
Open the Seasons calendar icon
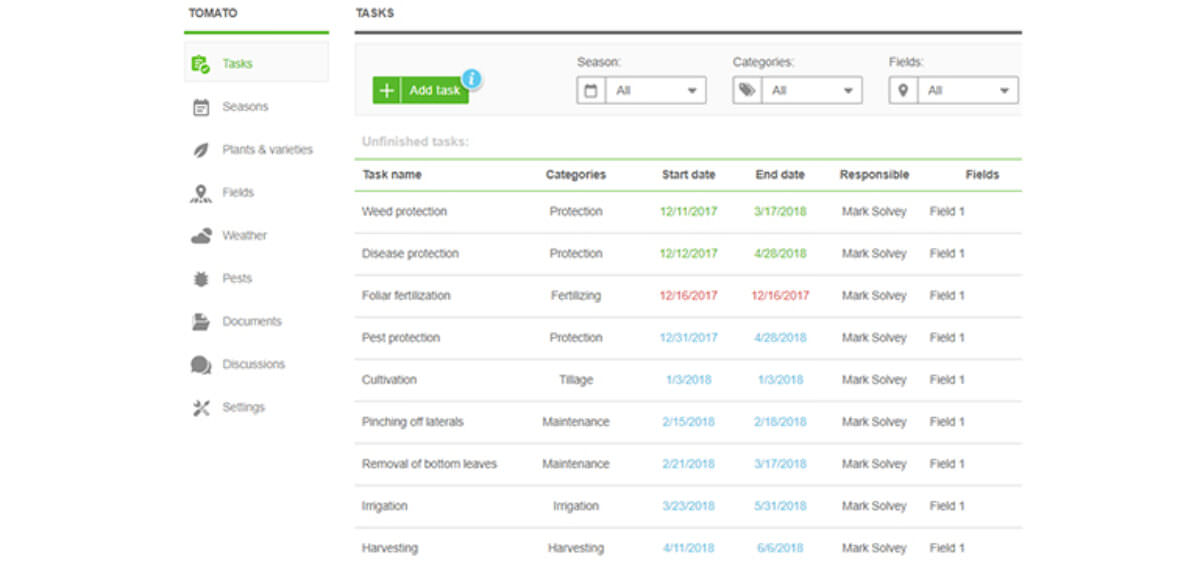[201, 107]
